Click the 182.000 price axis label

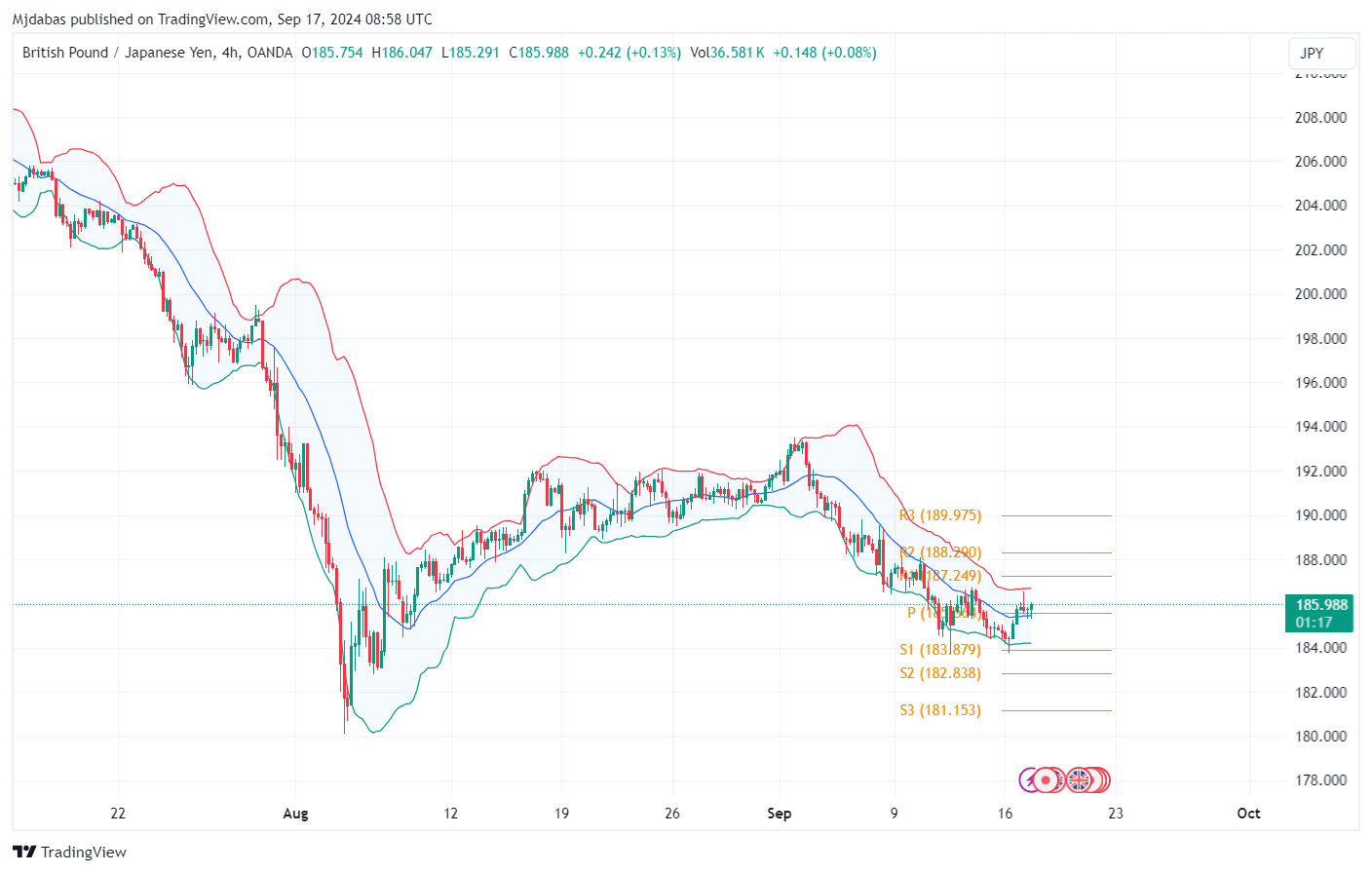coord(1320,693)
